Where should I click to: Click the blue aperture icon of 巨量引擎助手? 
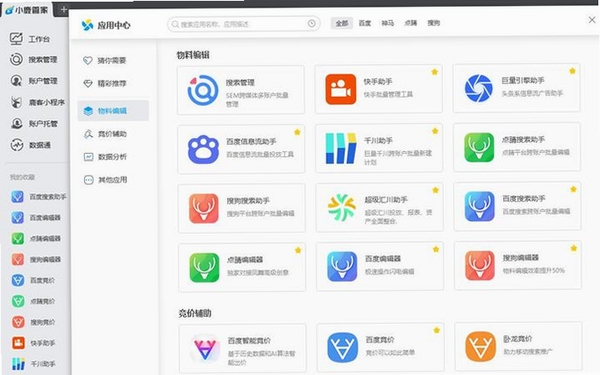(x=478, y=88)
